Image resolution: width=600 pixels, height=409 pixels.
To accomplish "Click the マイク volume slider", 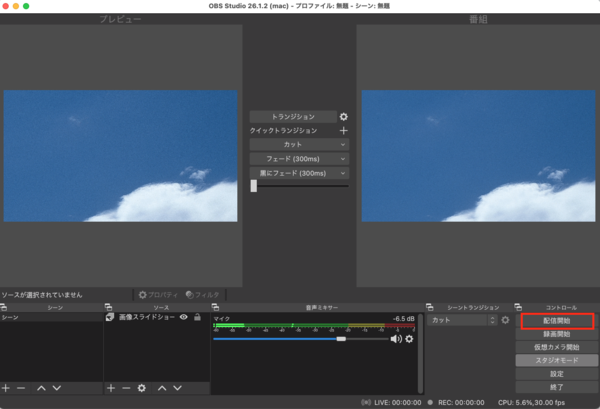I will tap(300, 339).
